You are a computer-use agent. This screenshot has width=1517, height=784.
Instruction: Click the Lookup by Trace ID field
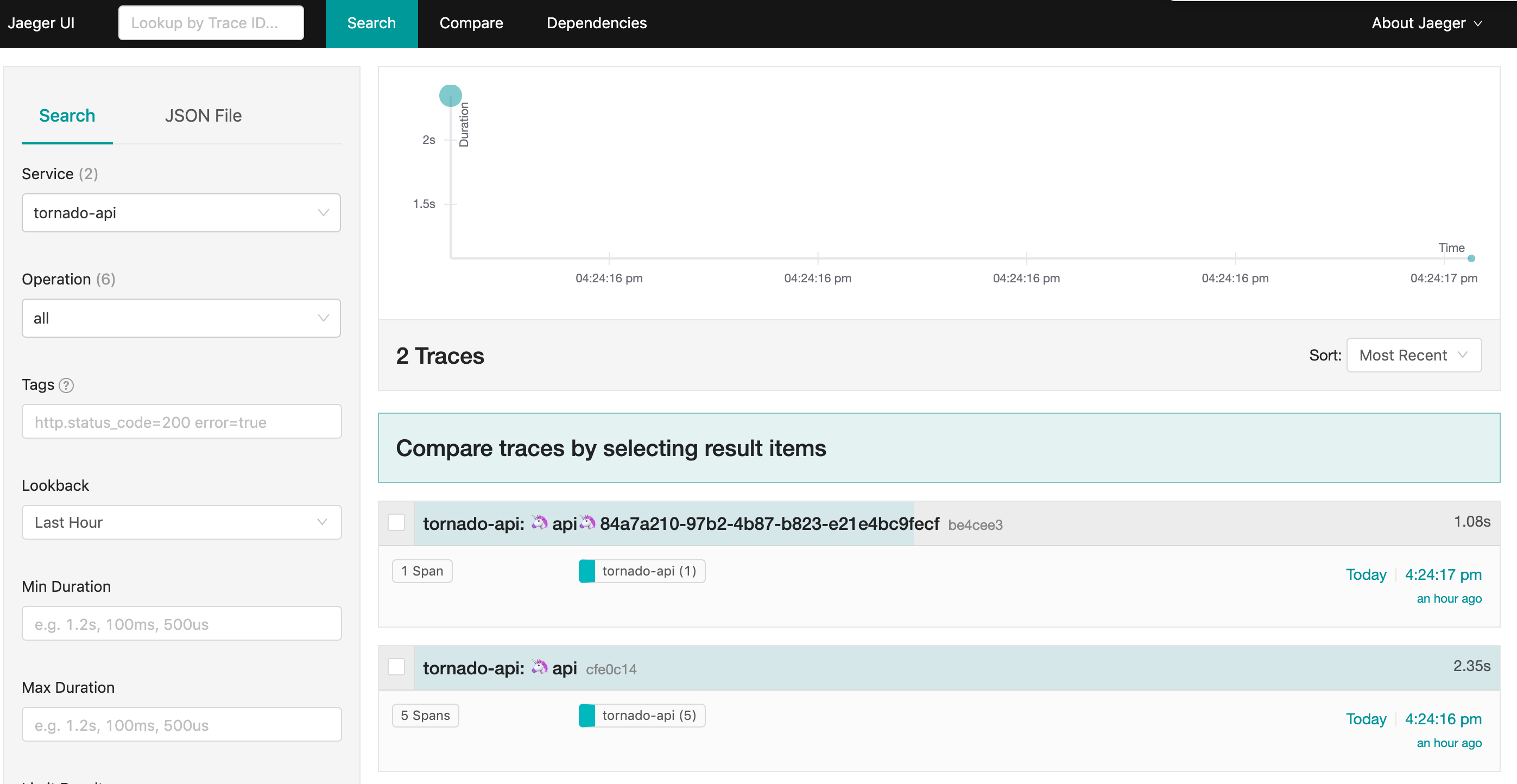coord(211,23)
